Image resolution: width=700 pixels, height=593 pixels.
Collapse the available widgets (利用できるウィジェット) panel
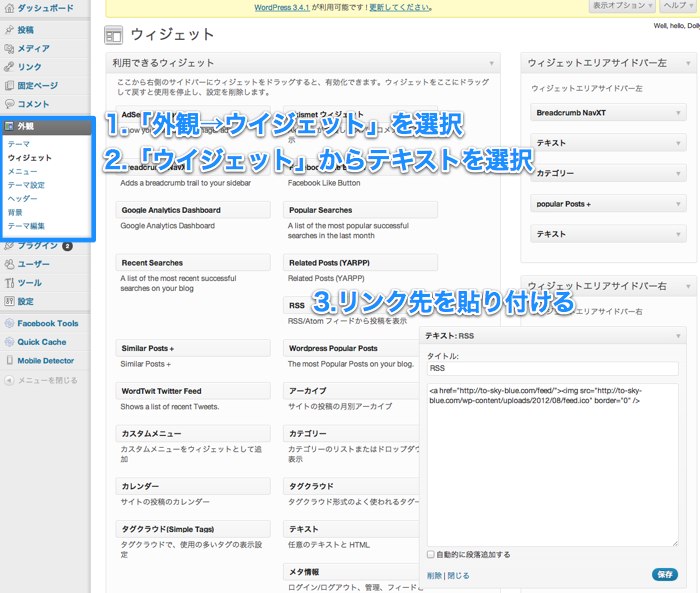491,63
